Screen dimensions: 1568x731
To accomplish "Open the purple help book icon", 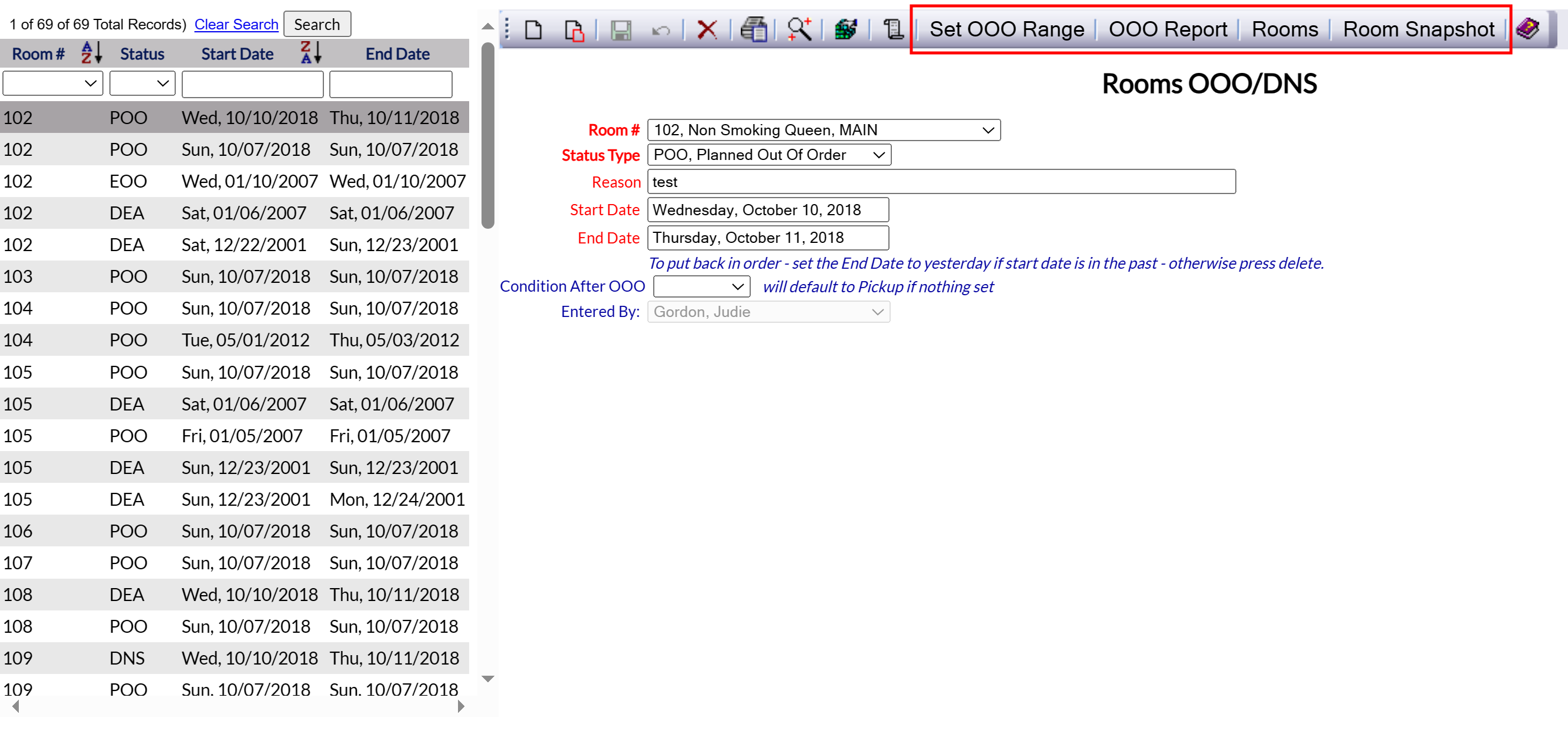I will pyautogui.click(x=1527, y=28).
